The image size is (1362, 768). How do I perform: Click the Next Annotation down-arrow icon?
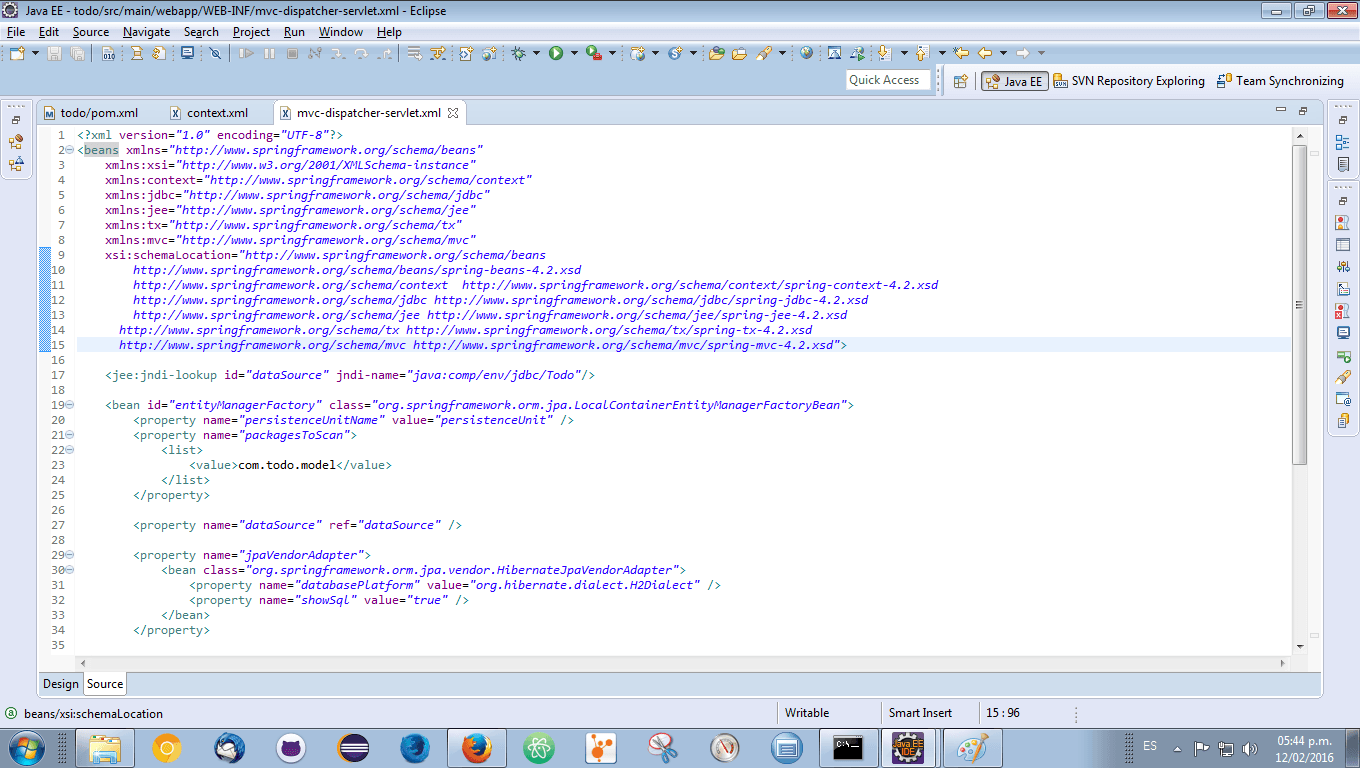point(884,53)
